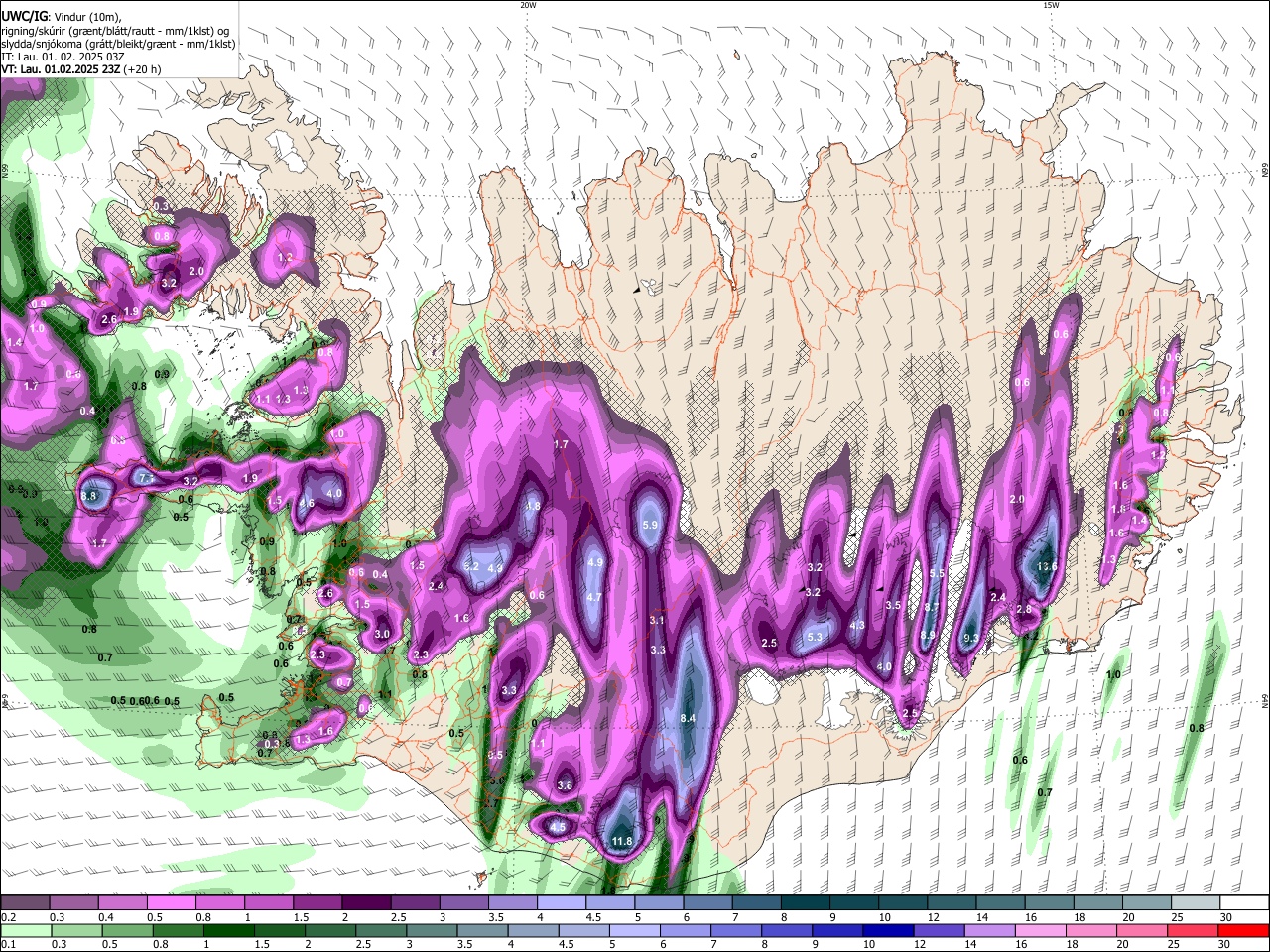
Task: Select the IT: Lau. 01. 02. 2025 03Z line
Action: (63, 57)
